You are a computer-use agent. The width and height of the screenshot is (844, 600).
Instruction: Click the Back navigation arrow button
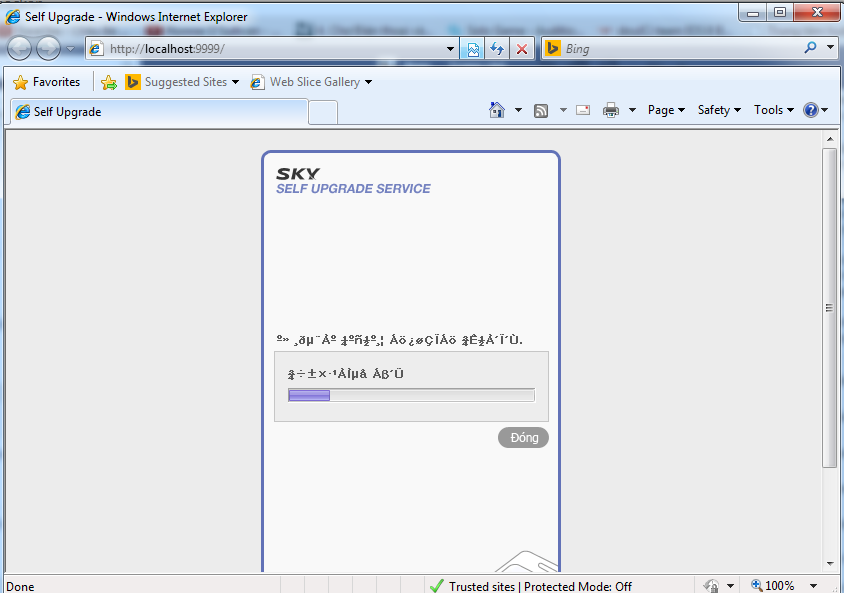point(20,48)
